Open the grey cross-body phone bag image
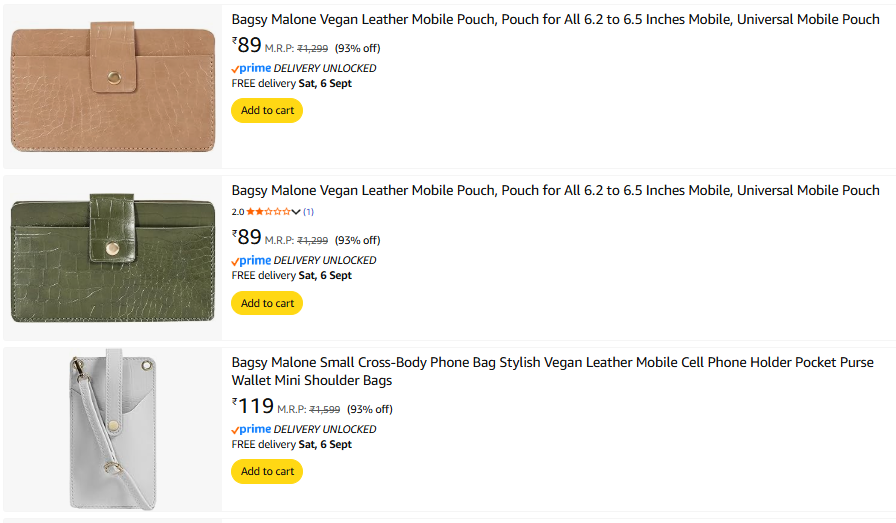 pos(113,429)
